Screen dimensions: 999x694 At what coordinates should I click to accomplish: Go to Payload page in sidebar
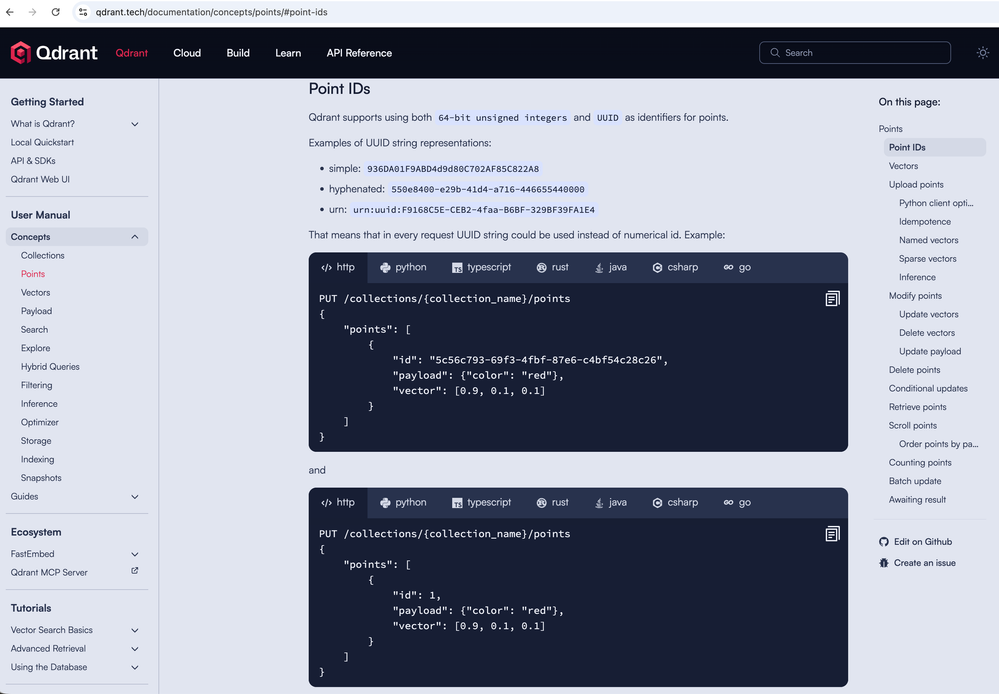[x=36, y=311]
